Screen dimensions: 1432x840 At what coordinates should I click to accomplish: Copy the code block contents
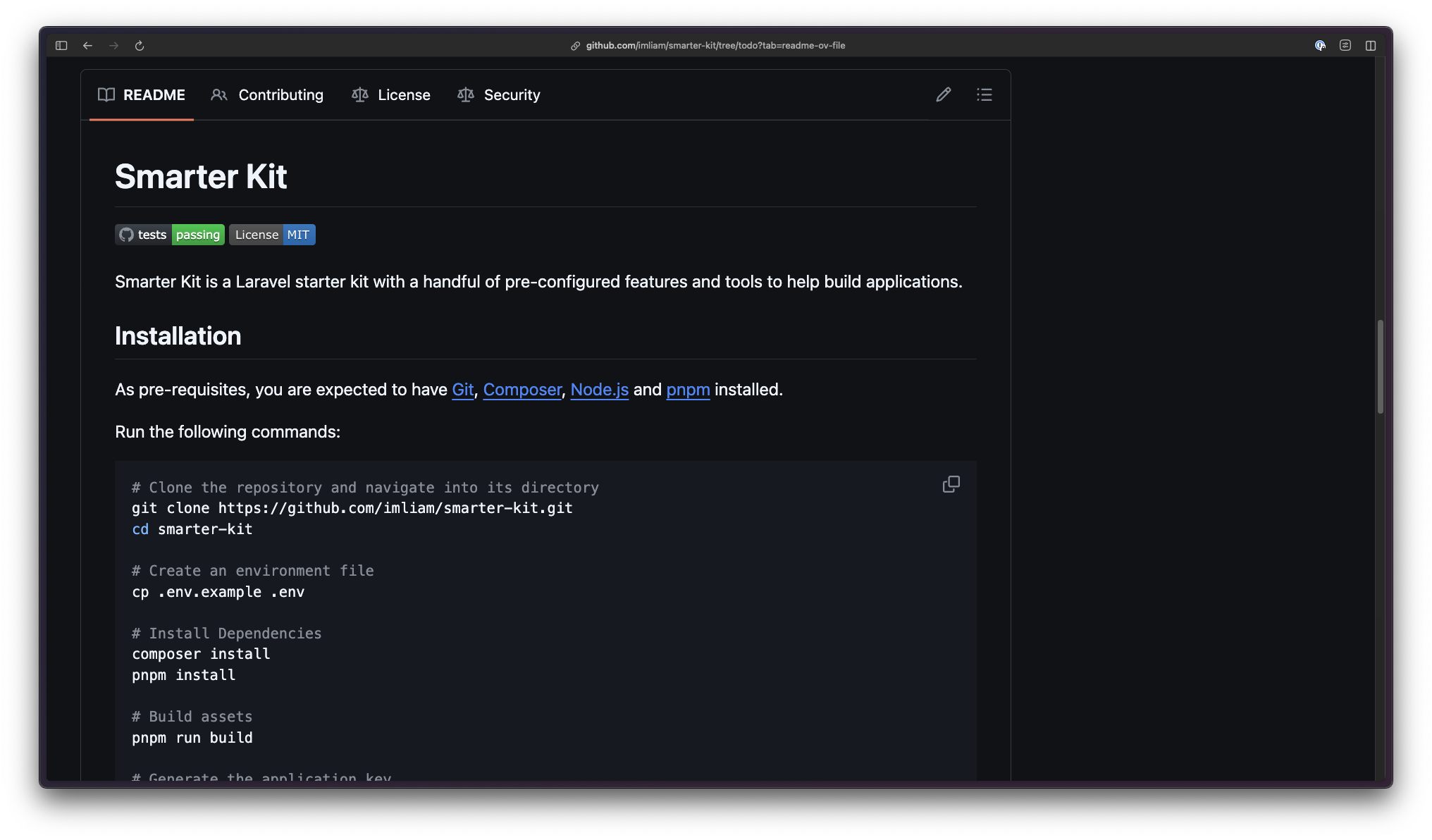point(951,484)
